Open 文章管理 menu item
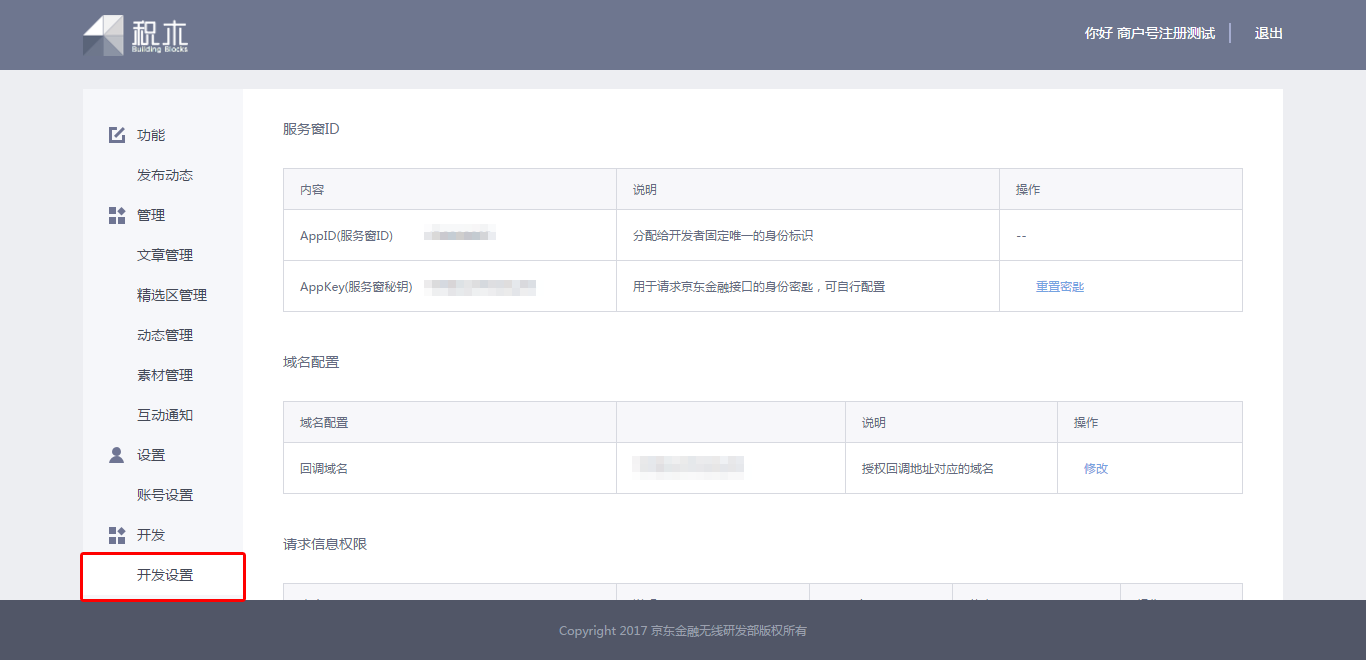The width and height of the screenshot is (1366, 660). [x=165, y=255]
